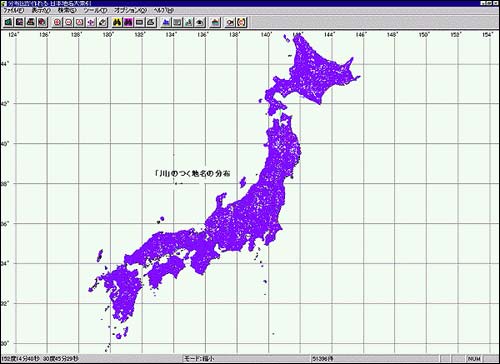Open the 表示(V) menu
The height and width of the screenshot is (364, 500).
tap(41, 10)
